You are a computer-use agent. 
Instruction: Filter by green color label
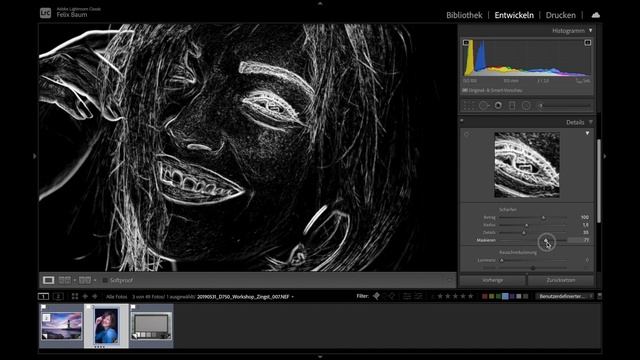pyautogui.click(x=498, y=296)
